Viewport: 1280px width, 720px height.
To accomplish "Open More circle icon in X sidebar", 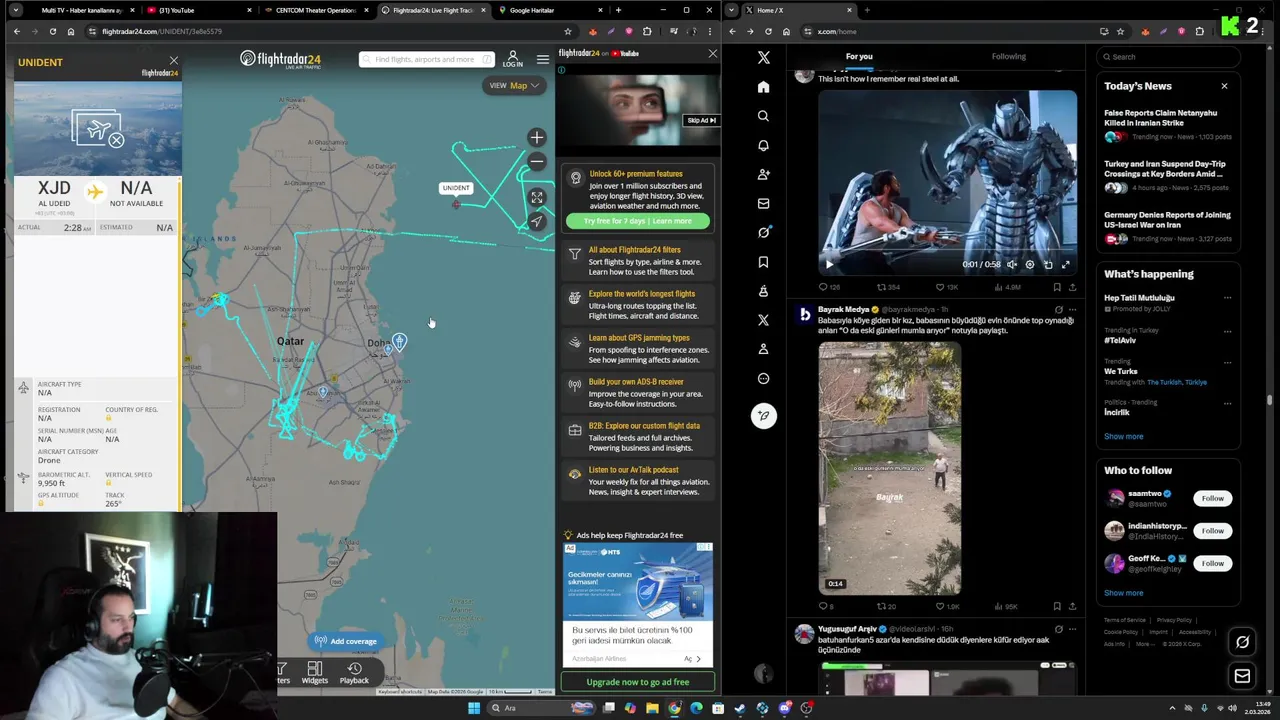I will coord(763,378).
